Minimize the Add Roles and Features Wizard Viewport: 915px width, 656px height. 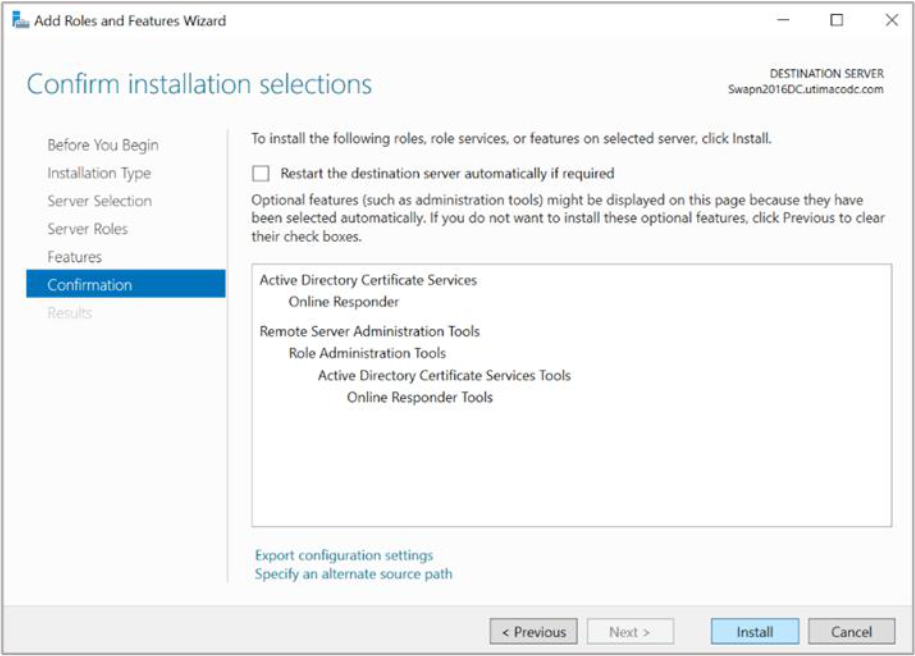tap(782, 20)
